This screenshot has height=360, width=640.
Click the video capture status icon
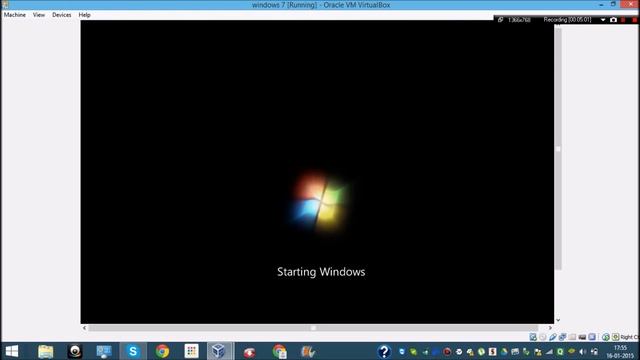582,337
